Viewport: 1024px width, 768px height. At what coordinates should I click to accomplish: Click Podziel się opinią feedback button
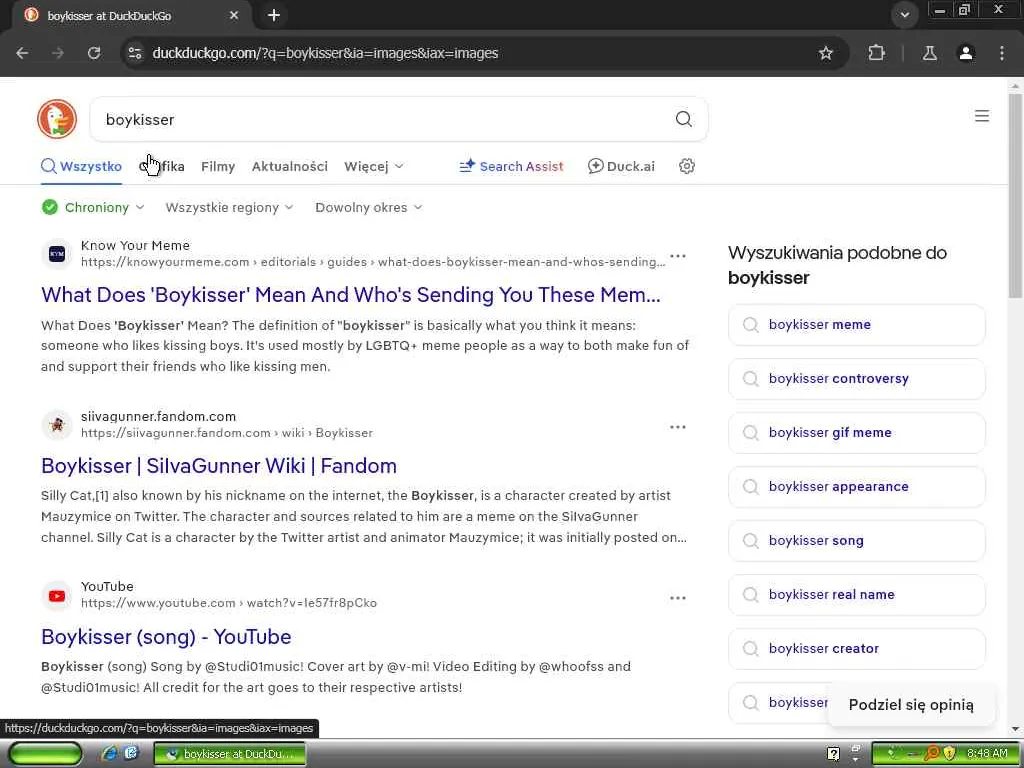tap(911, 705)
